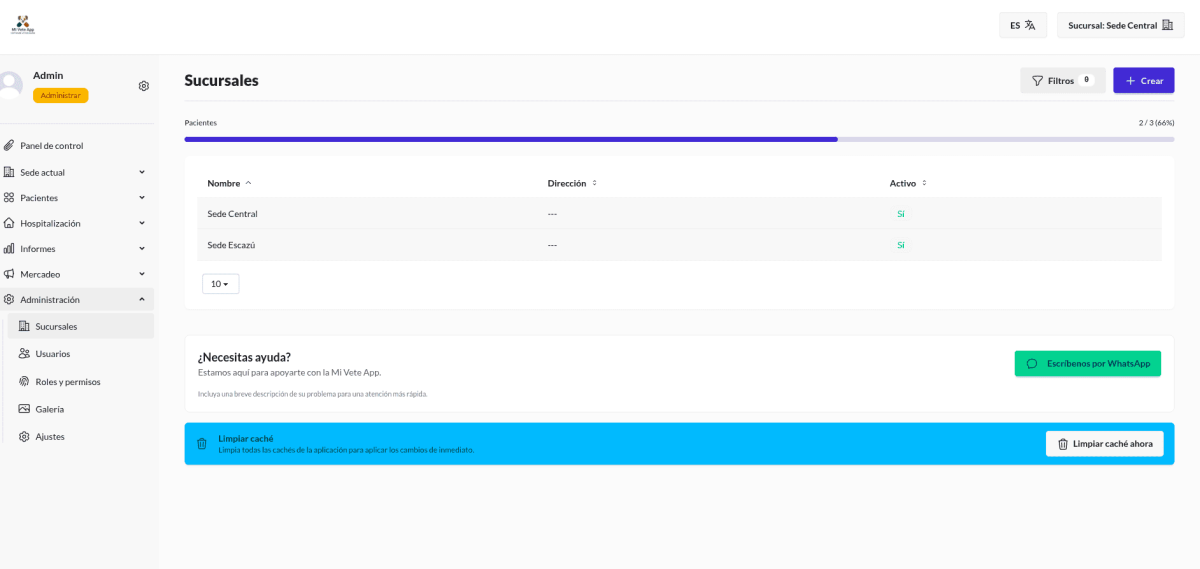Open the ES language switcher
Viewport: 1200px width, 569px height.
pyautogui.click(x=1022, y=25)
